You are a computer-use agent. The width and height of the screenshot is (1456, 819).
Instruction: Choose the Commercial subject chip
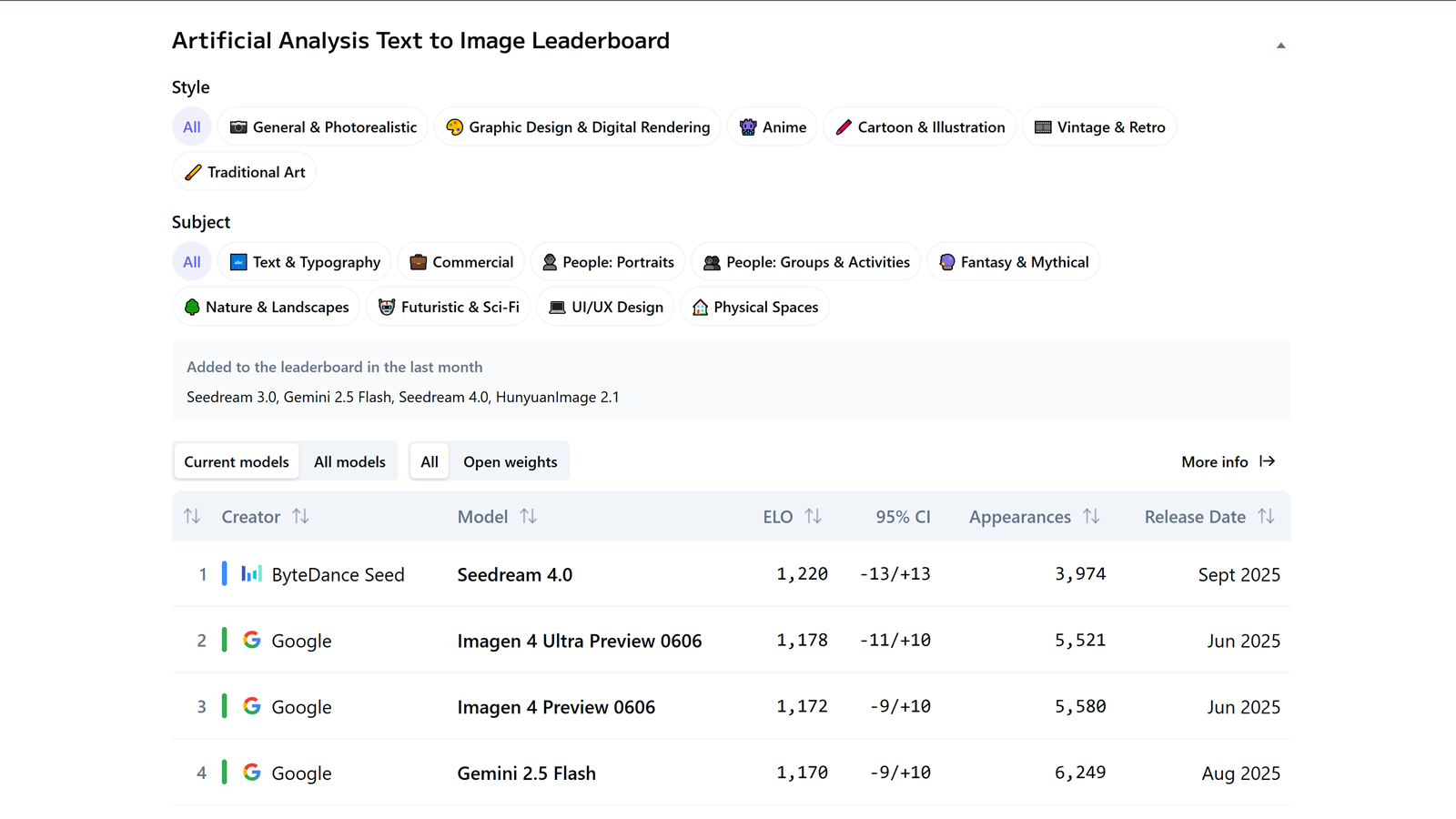tap(461, 262)
